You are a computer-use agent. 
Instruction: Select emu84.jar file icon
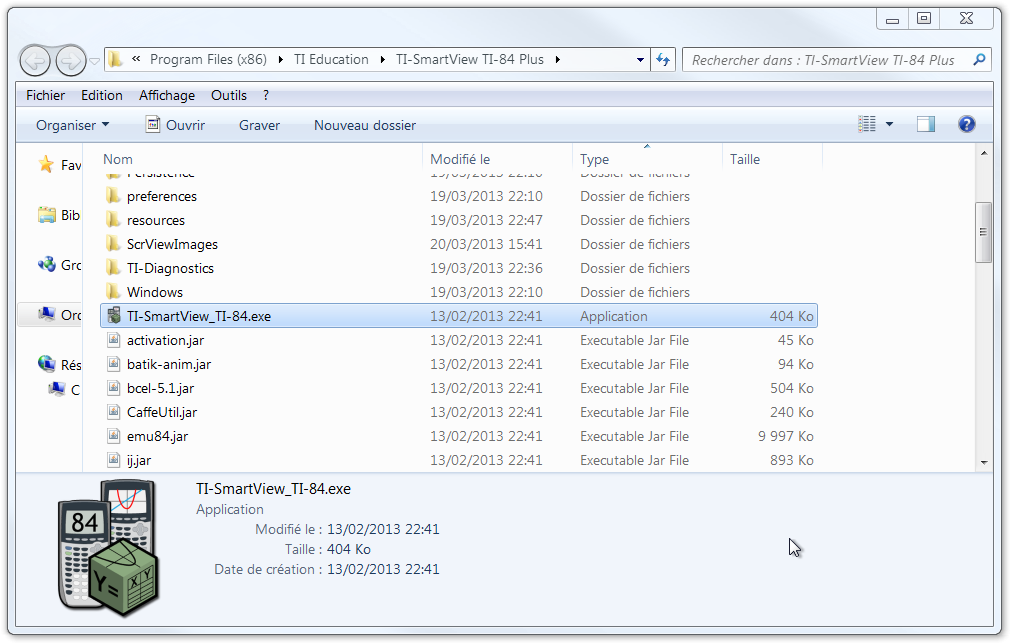tap(113, 436)
